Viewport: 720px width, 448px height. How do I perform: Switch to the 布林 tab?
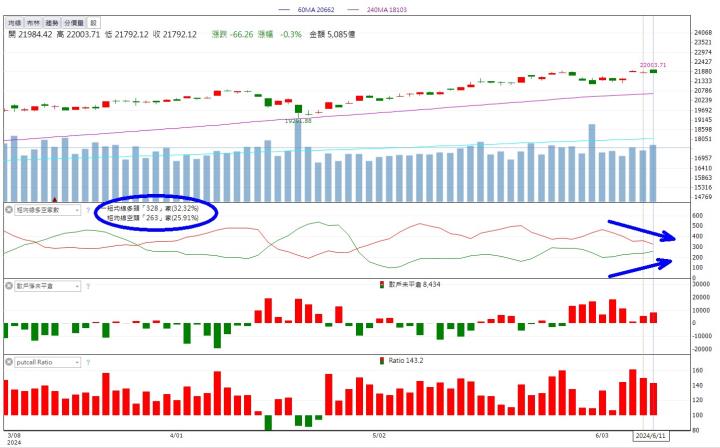[x=33, y=22]
